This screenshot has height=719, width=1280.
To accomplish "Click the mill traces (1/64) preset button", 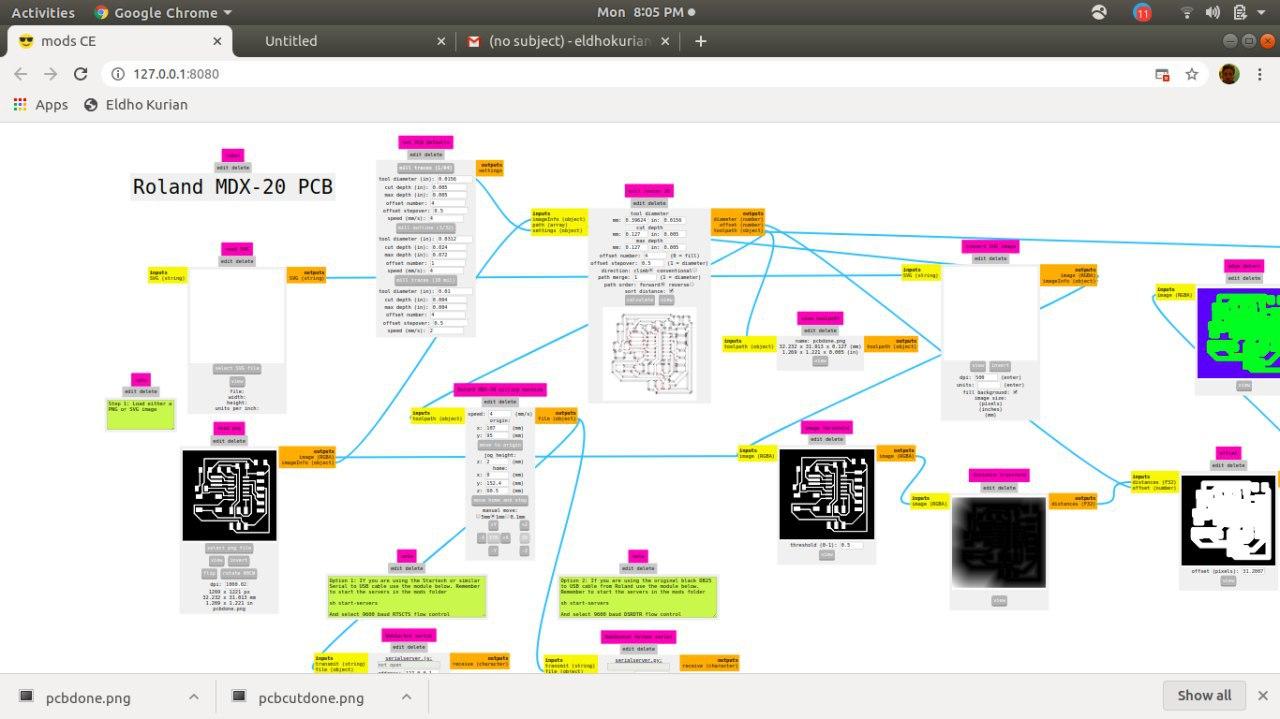I will click(426, 168).
